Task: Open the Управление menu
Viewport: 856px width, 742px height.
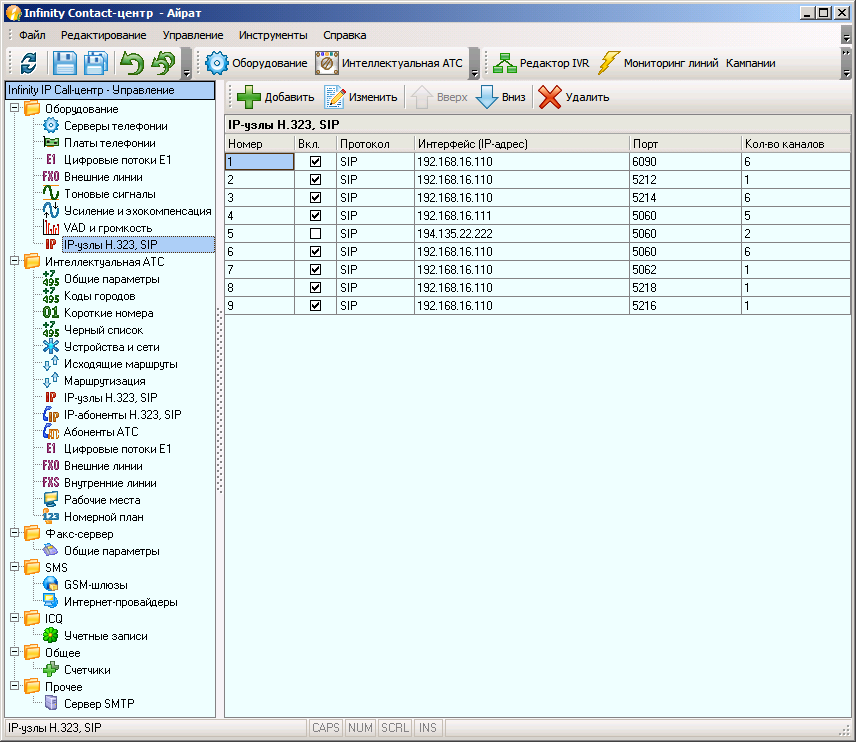Action: click(193, 35)
